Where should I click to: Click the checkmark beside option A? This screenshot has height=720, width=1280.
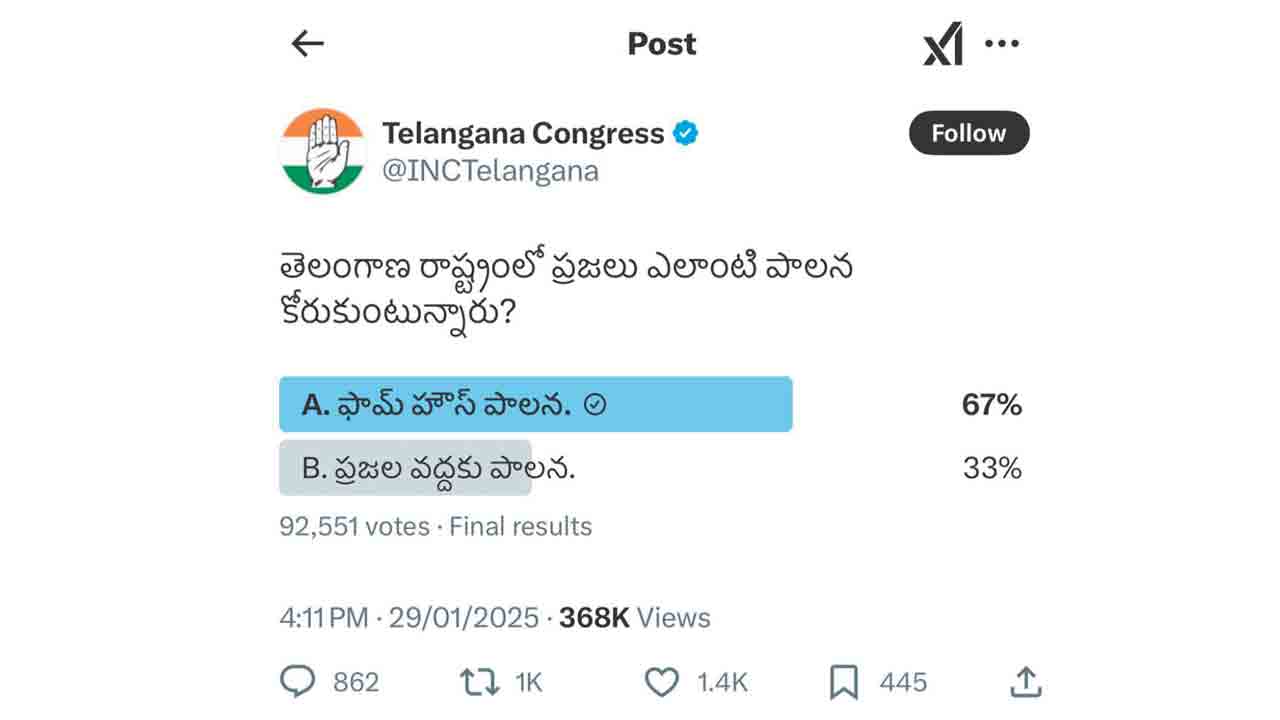coord(595,405)
